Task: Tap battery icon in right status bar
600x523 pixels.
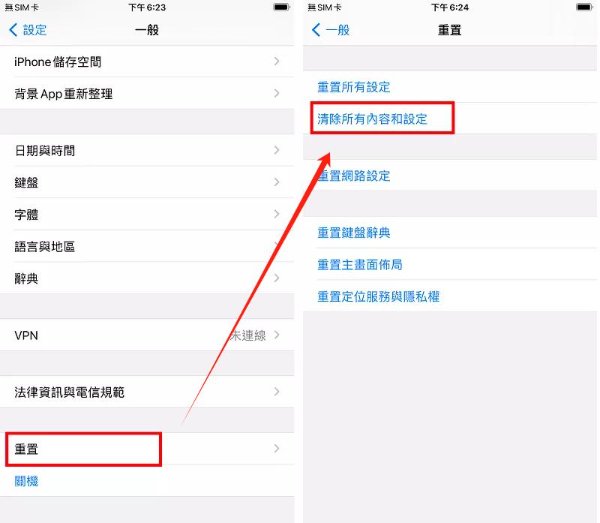Action: 585,7
